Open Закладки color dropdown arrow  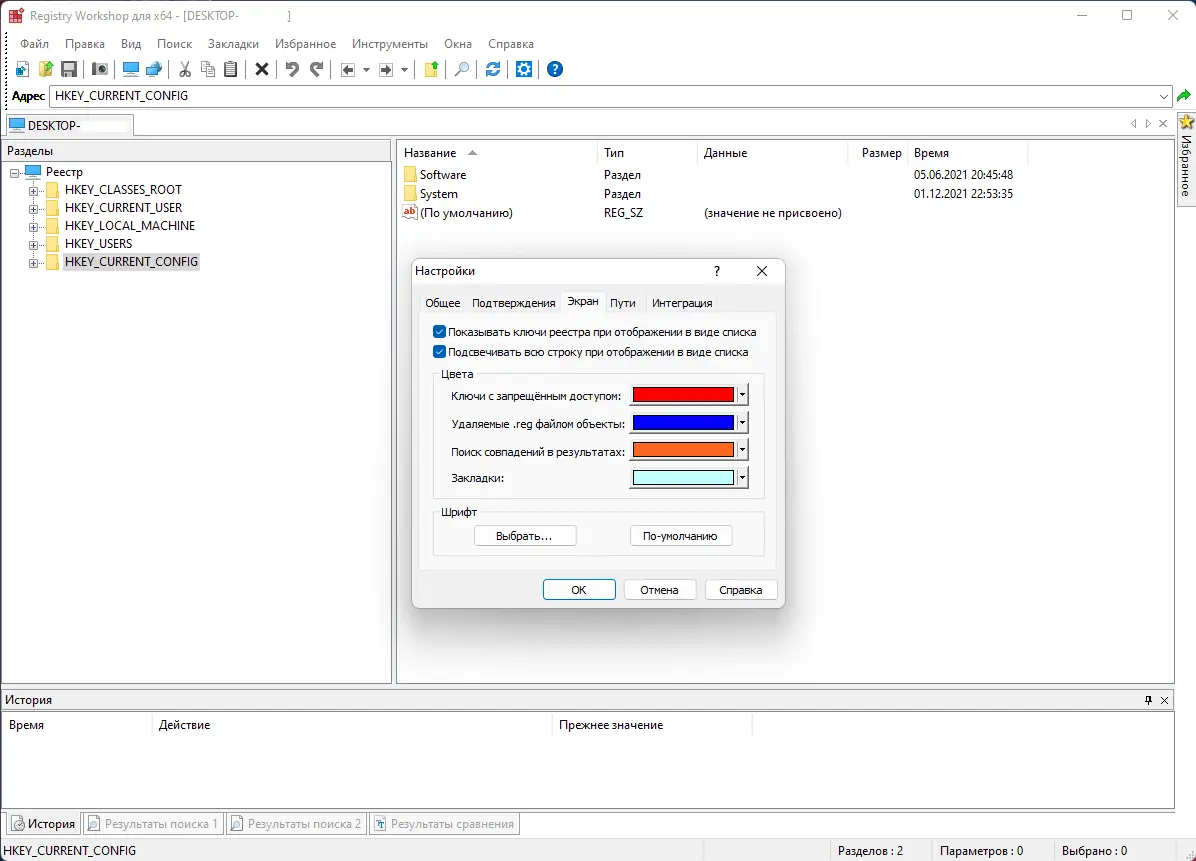tap(742, 477)
